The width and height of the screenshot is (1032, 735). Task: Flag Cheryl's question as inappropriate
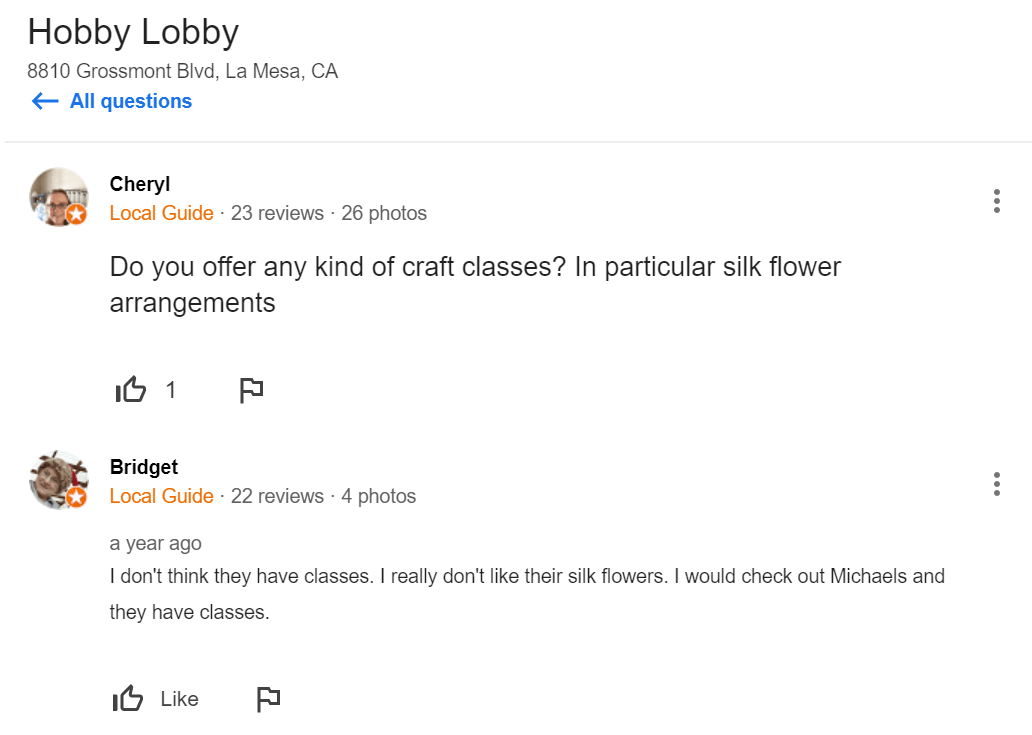pos(251,390)
